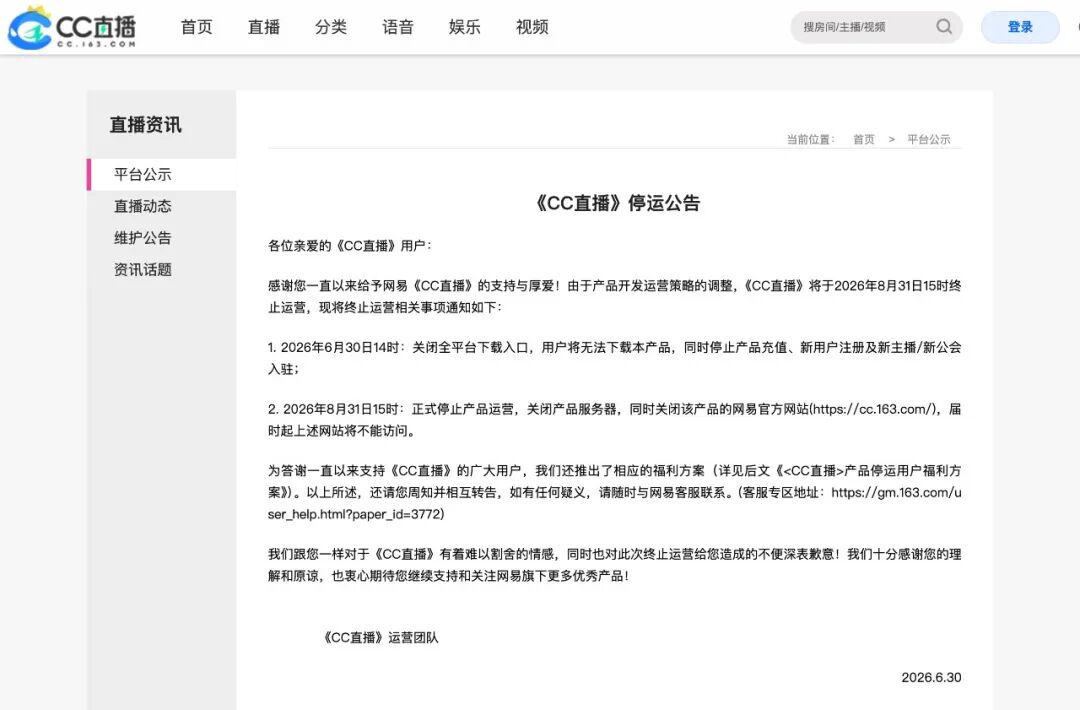Click the 首页 breadcrumb link
Screen dimensions: 1080x710
coord(864,139)
